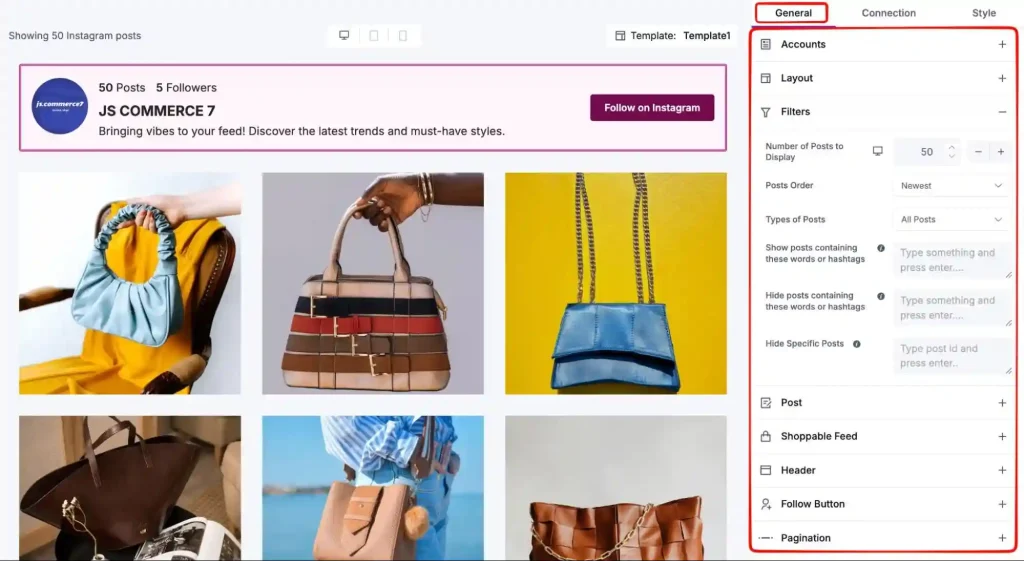Click device icon beside Number of Posts
The image size is (1024, 561).
click(x=878, y=151)
